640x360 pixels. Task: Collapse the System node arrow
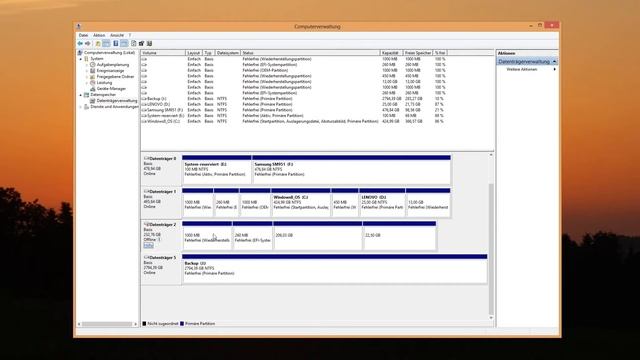click(81, 59)
